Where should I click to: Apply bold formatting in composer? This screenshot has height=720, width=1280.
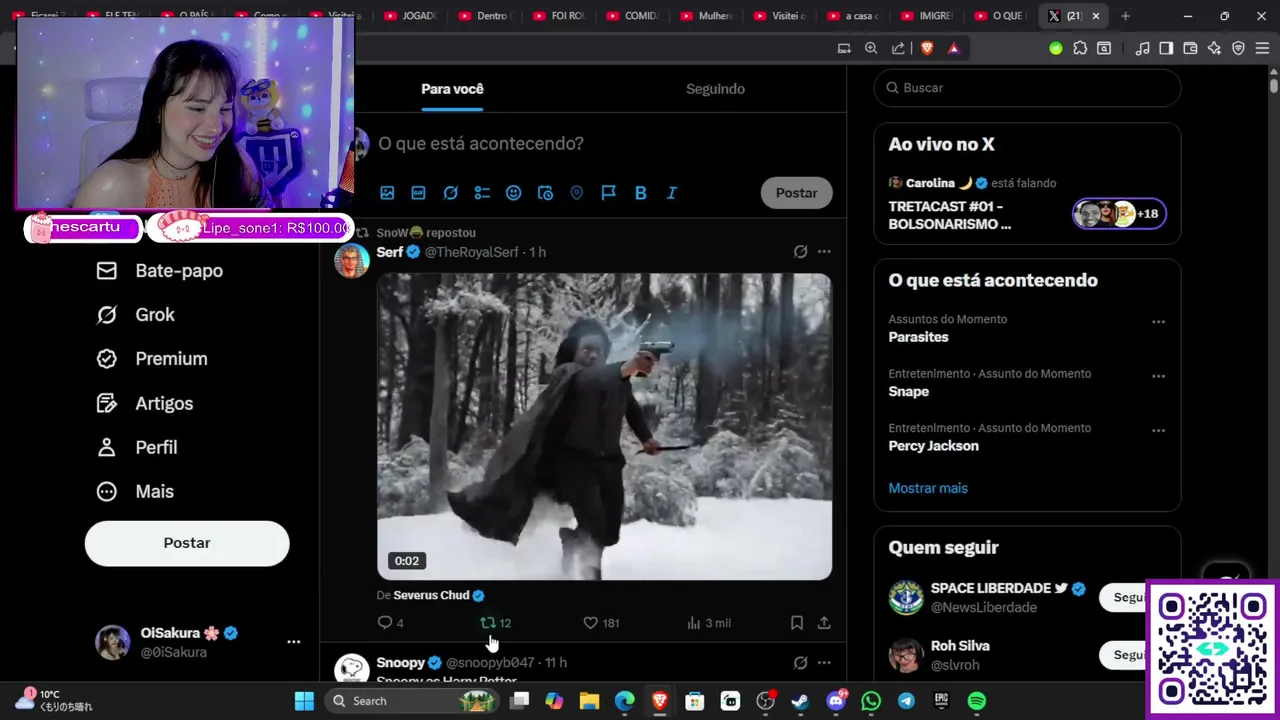click(x=640, y=193)
